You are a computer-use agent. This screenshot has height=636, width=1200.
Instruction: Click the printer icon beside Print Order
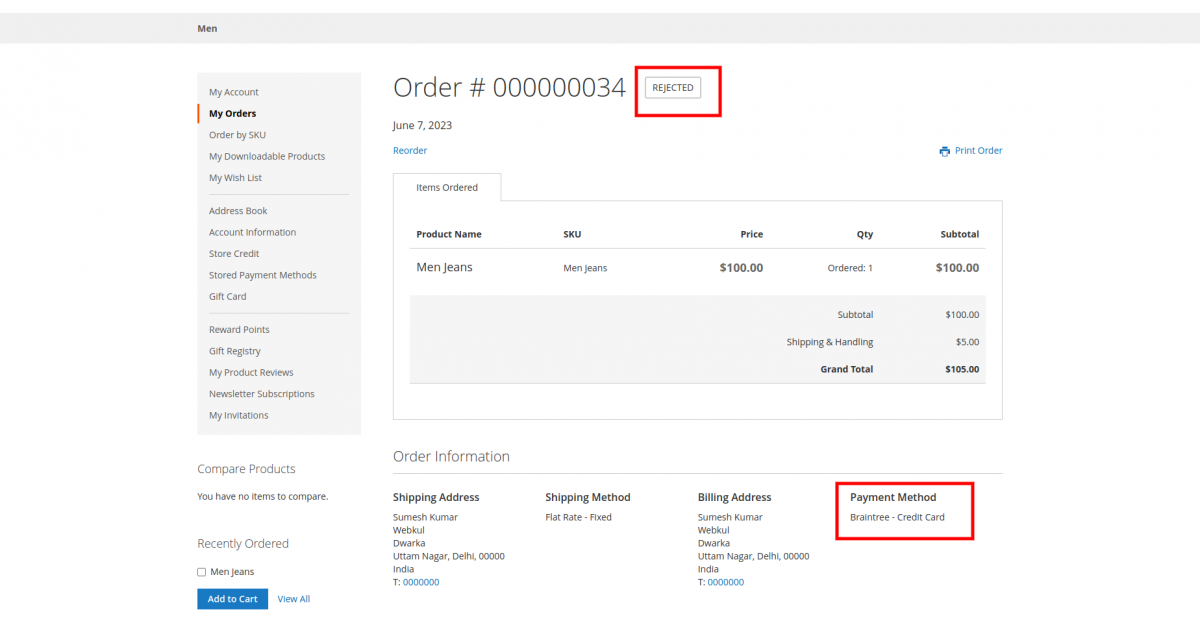tap(944, 151)
